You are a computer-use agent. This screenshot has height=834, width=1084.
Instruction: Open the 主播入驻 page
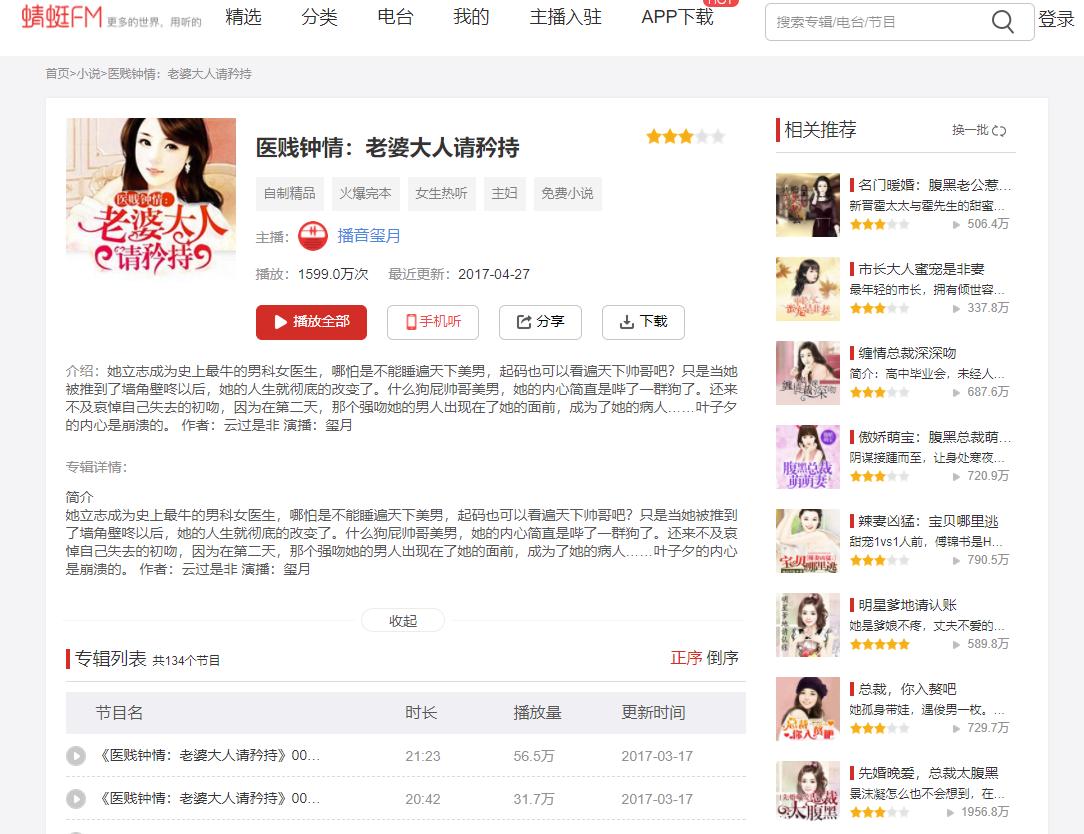566,17
